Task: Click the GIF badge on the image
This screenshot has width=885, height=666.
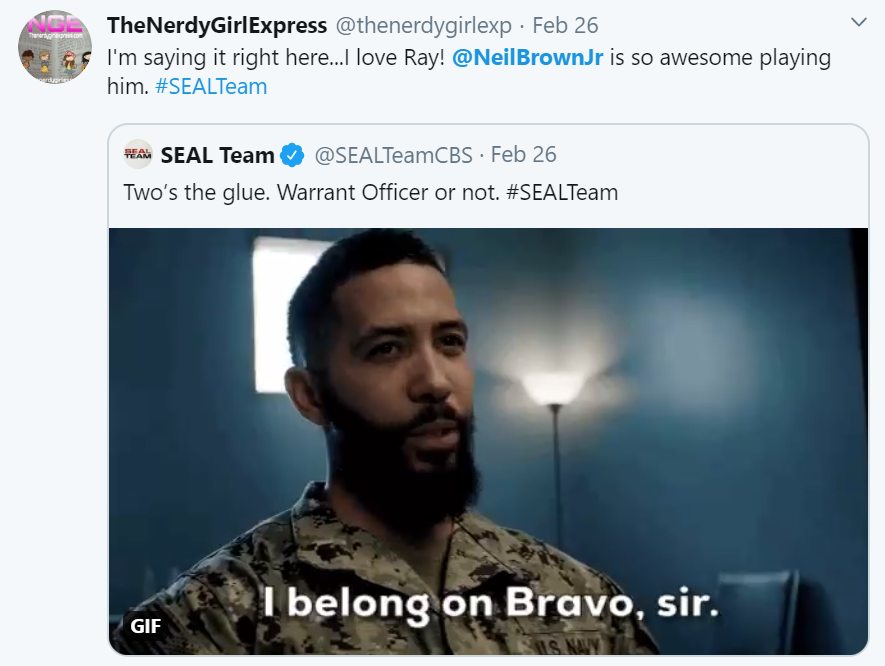Action: click(x=146, y=627)
